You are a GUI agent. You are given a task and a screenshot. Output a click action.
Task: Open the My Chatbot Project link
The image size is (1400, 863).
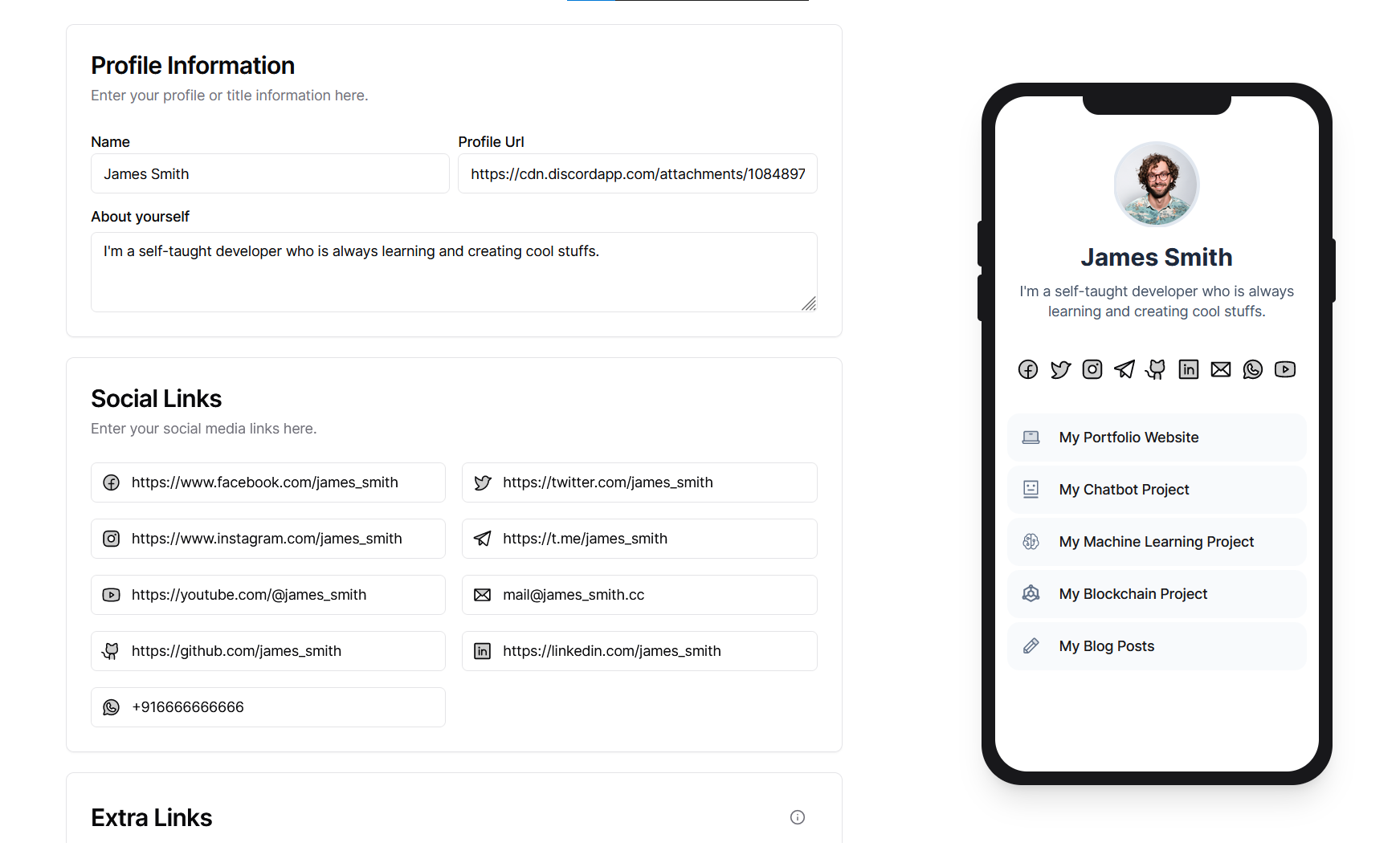click(x=1124, y=489)
